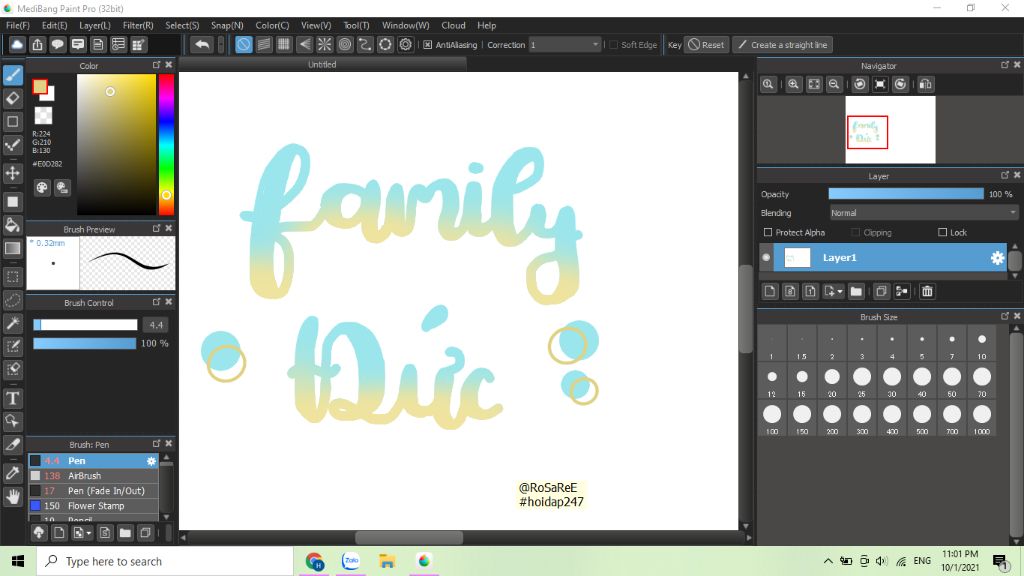Select the Flower Stamp brush

pyautogui.click(x=93, y=506)
